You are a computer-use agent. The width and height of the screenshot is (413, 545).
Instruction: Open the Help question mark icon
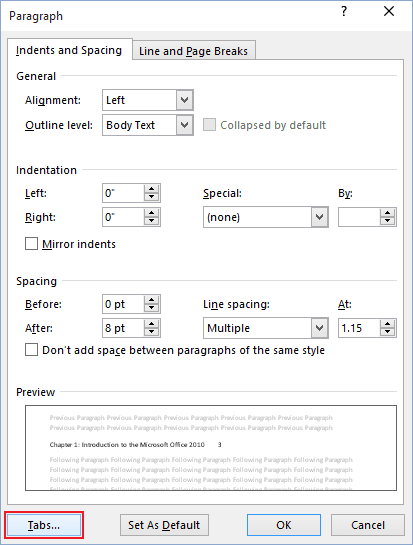click(344, 12)
